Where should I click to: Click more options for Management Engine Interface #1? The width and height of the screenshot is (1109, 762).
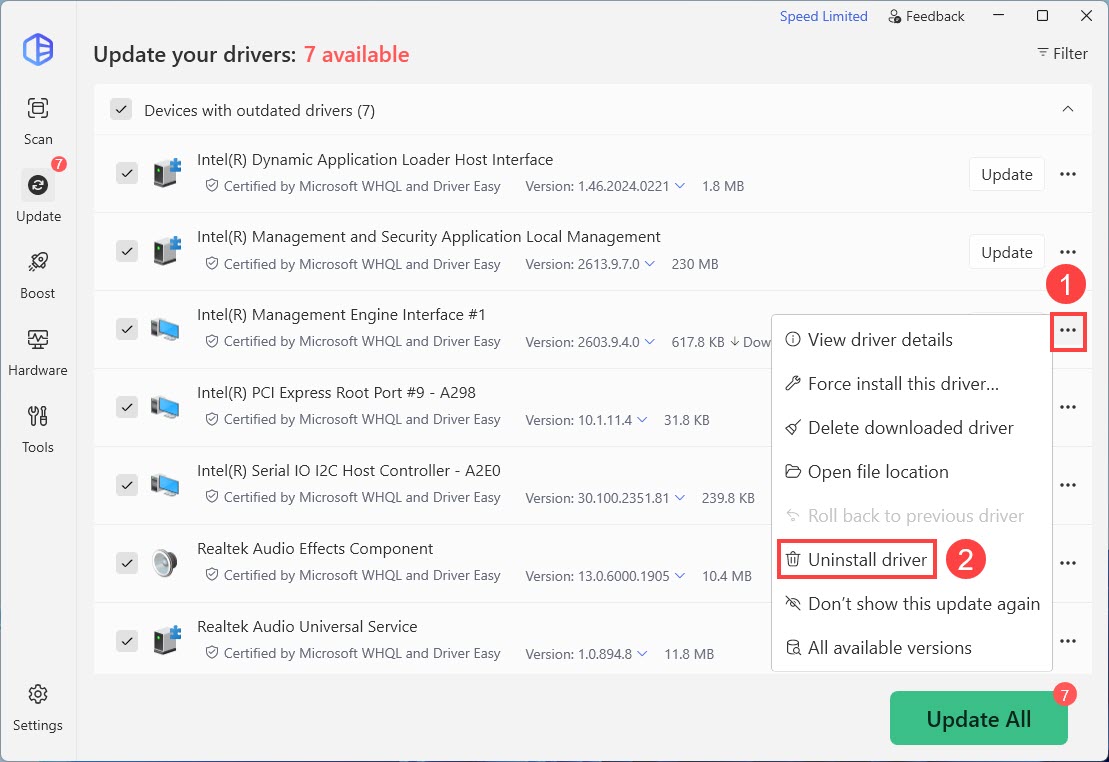tap(1067, 330)
